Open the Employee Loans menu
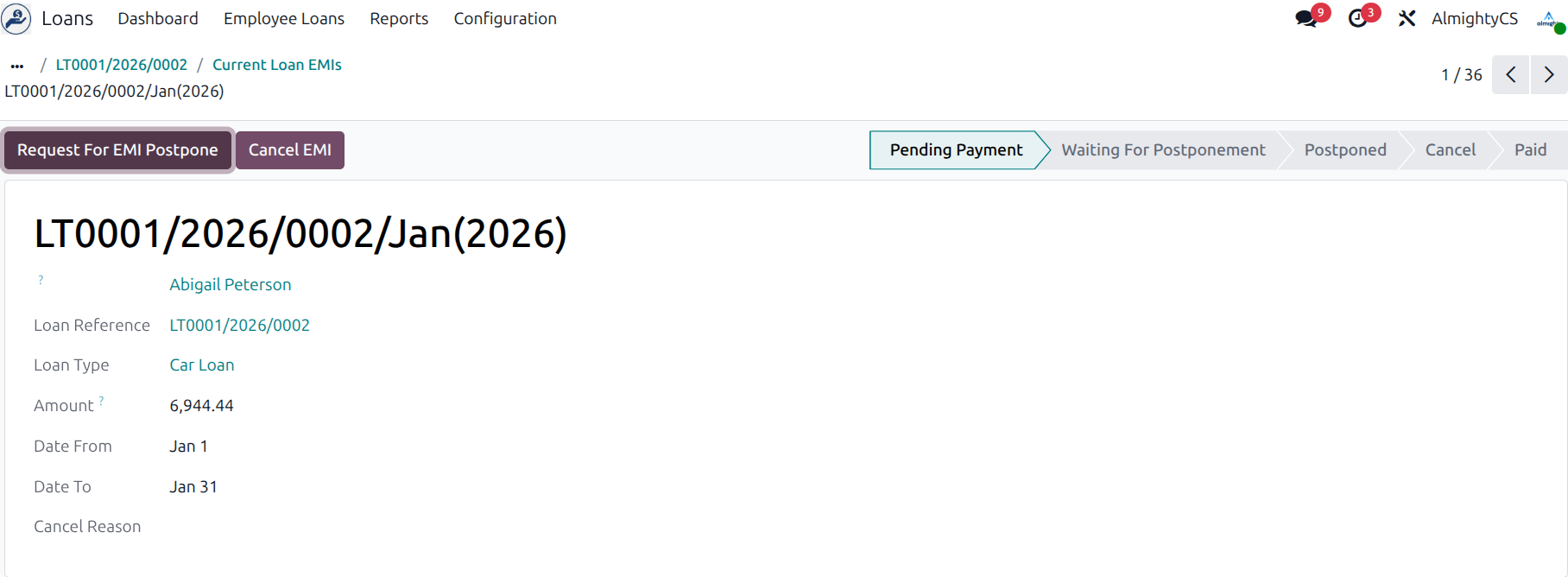The height and width of the screenshot is (577, 1568). (x=284, y=18)
